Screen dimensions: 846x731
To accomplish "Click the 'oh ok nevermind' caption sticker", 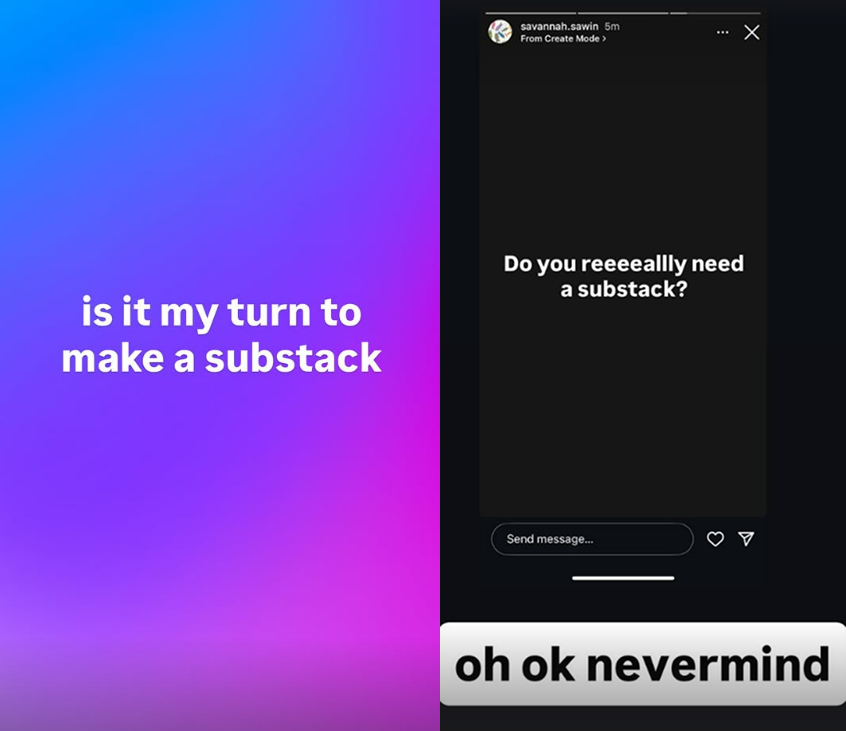I will pos(643,664).
